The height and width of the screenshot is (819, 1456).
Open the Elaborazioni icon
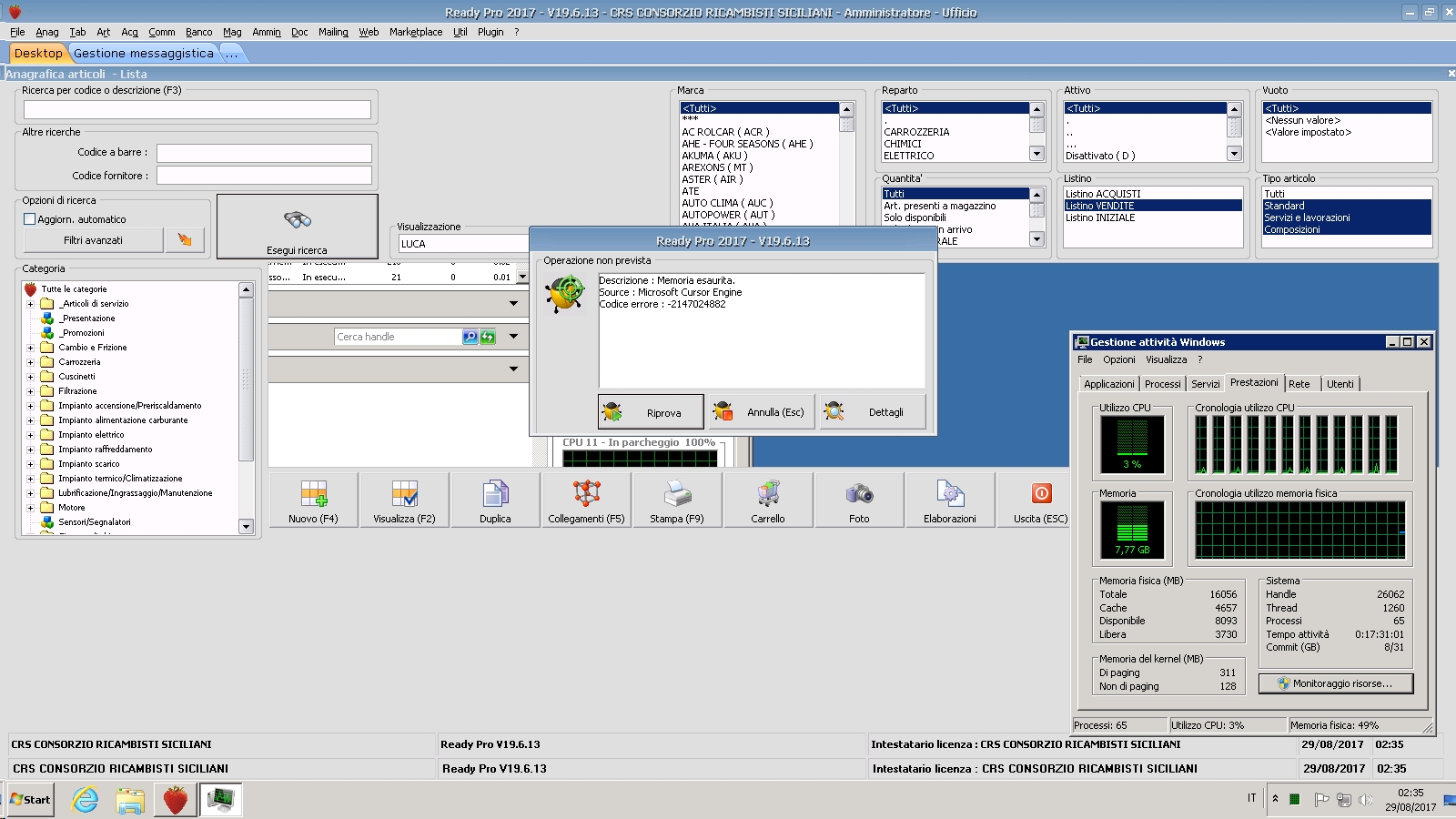(x=950, y=499)
